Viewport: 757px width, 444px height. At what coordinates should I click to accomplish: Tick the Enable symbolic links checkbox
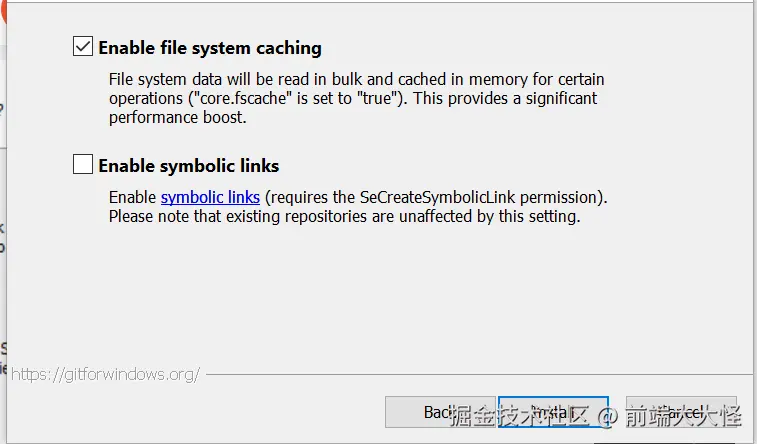83,165
